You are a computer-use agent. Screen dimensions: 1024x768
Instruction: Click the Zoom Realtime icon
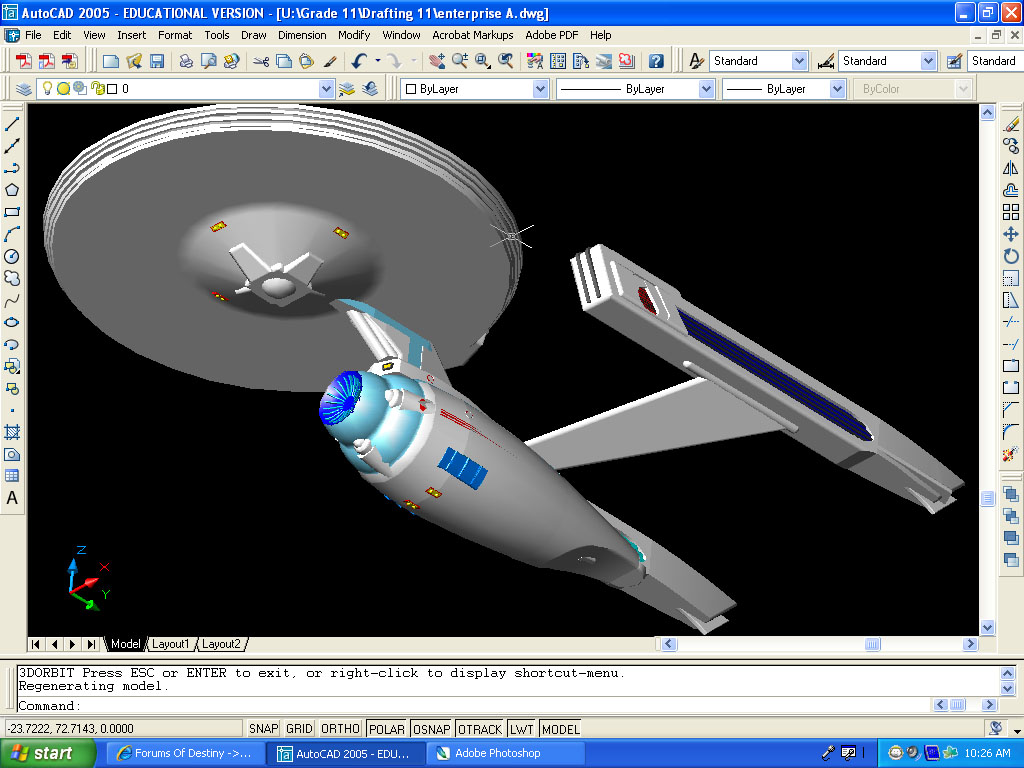[460, 61]
